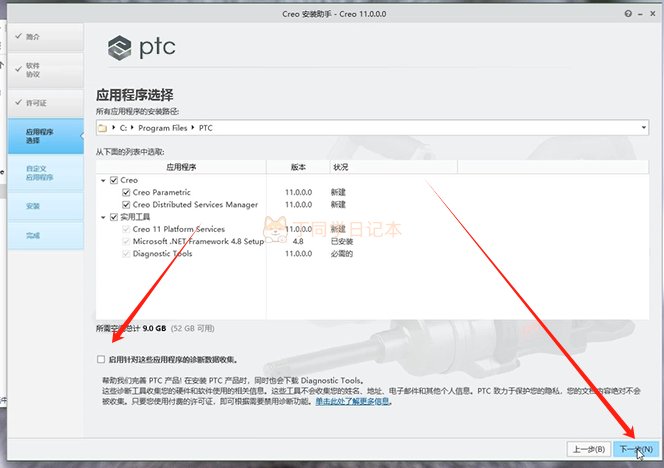
Task: Click Creo 11 Platform Services checkbox
Action: (126, 229)
